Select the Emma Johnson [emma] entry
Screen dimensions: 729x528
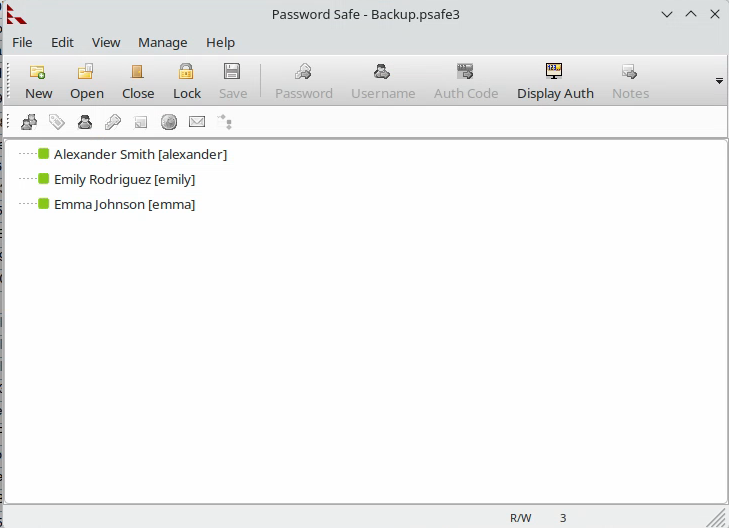pos(124,204)
